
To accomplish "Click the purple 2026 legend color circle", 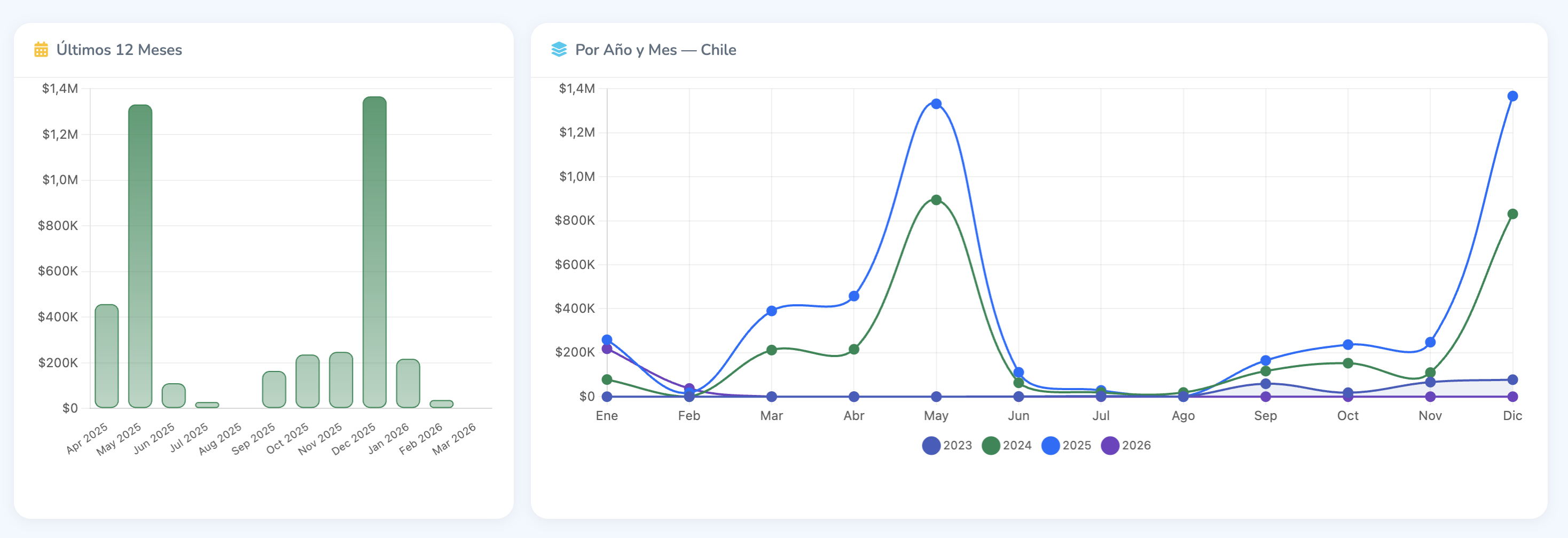I will tap(1110, 446).
